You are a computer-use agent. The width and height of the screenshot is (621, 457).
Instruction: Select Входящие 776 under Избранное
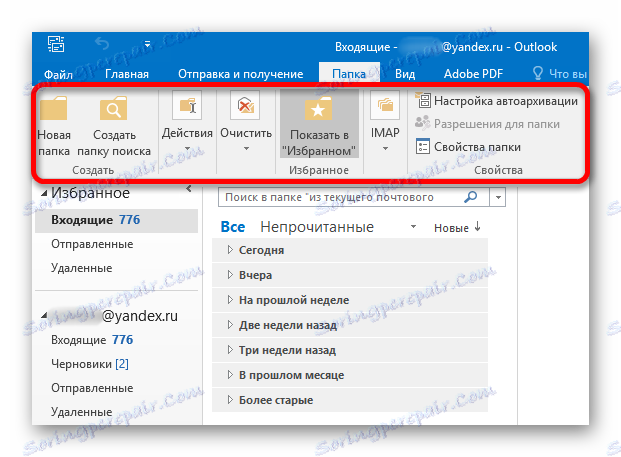116,220
